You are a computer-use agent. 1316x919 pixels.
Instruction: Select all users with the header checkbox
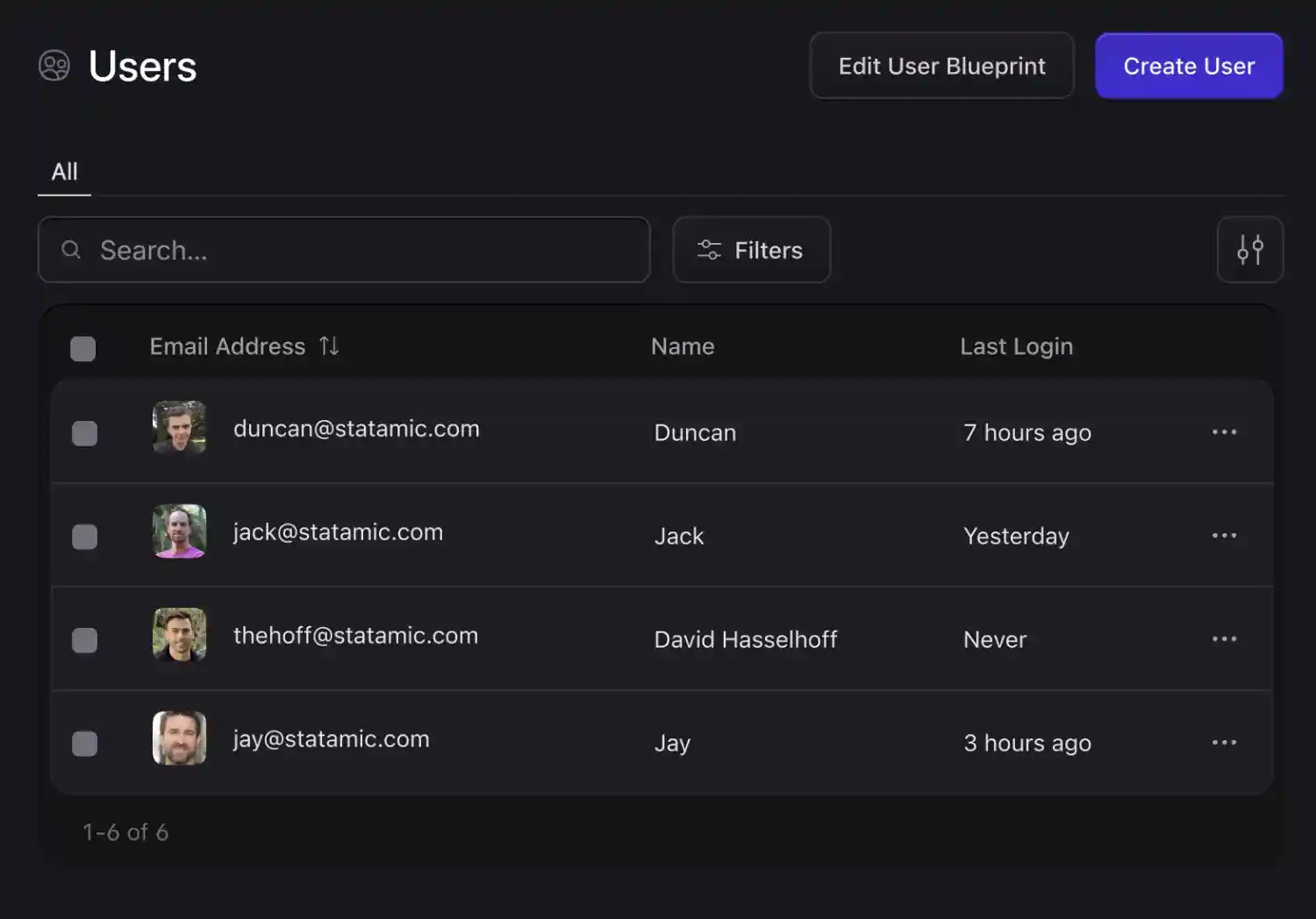[x=83, y=348]
